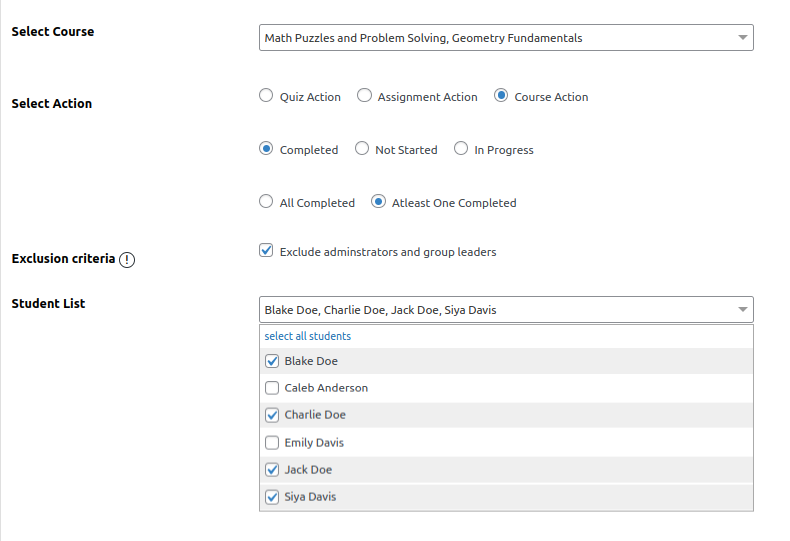Select the Quiz Action radio button

pos(266,96)
